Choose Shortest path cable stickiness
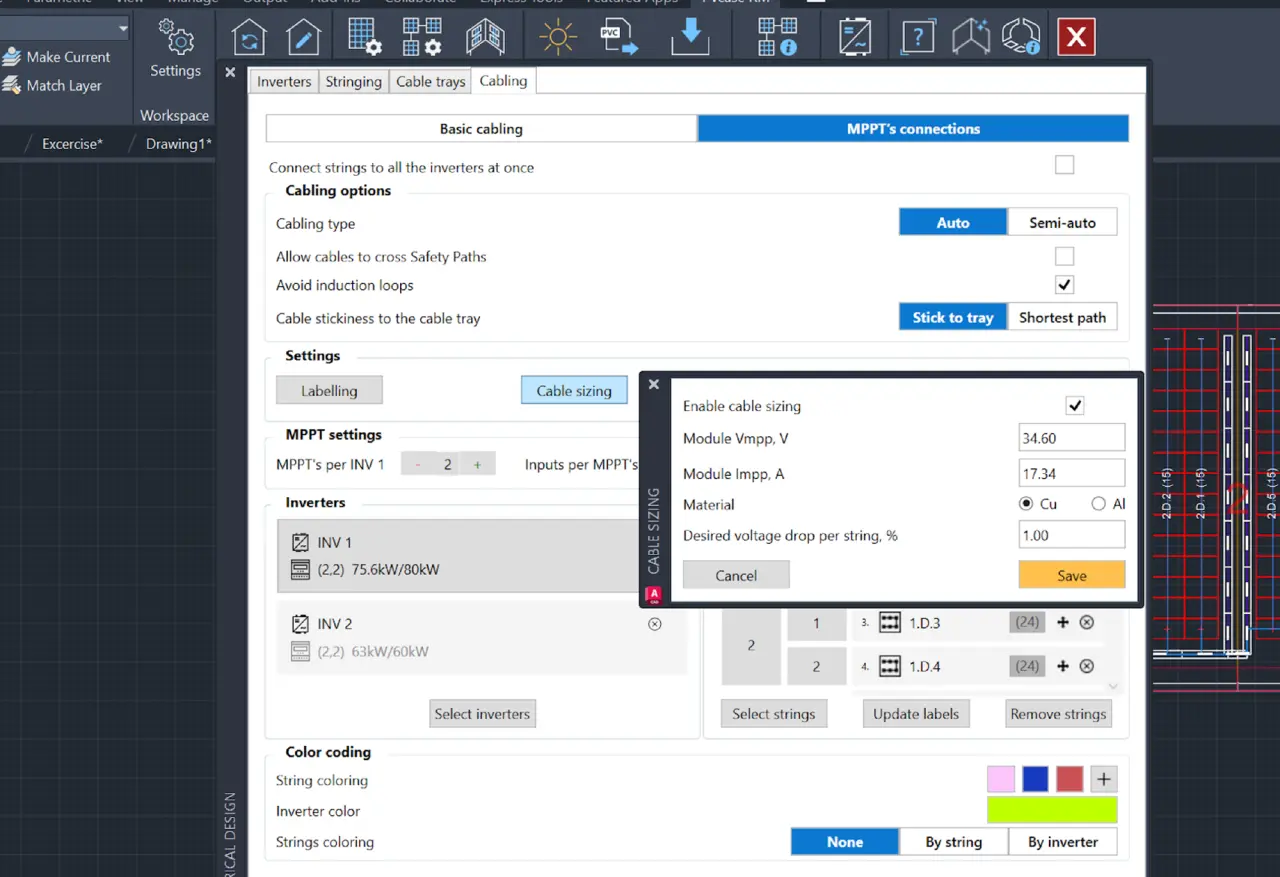Screen dimensions: 1280x877 1062,317
